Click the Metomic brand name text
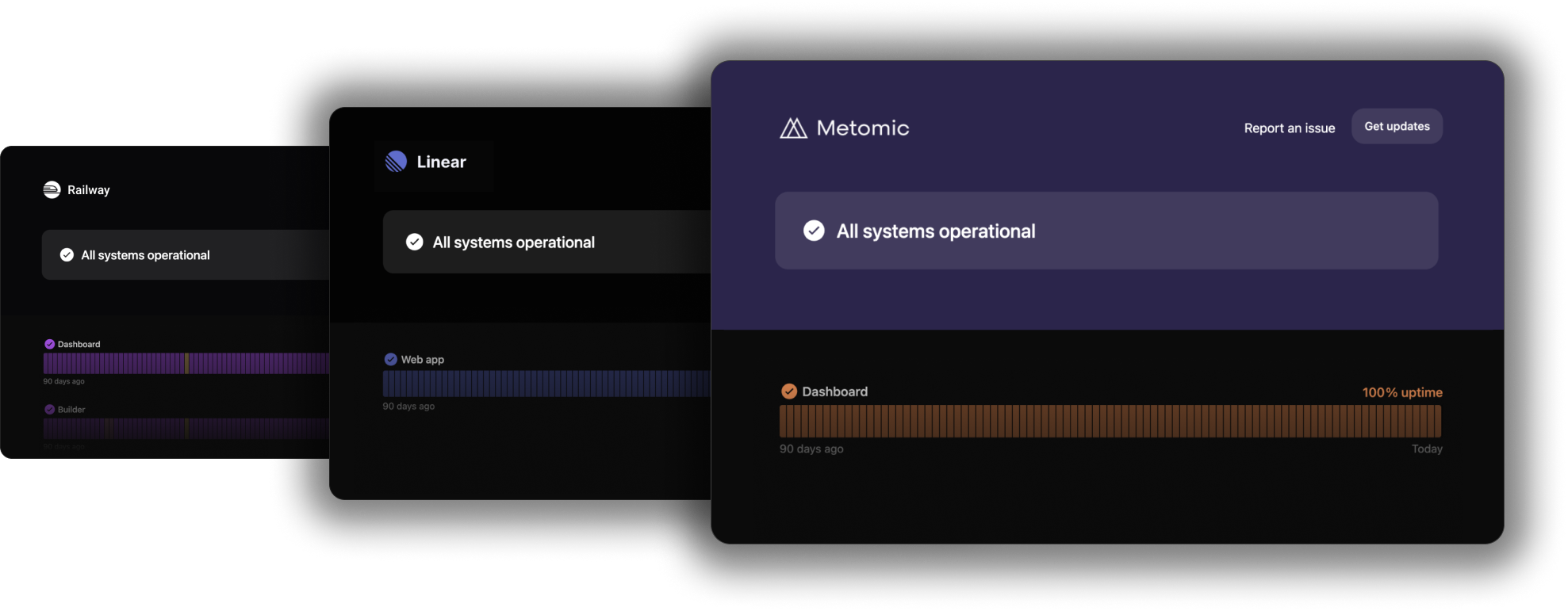The width and height of the screenshot is (1568, 611). (863, 128)
